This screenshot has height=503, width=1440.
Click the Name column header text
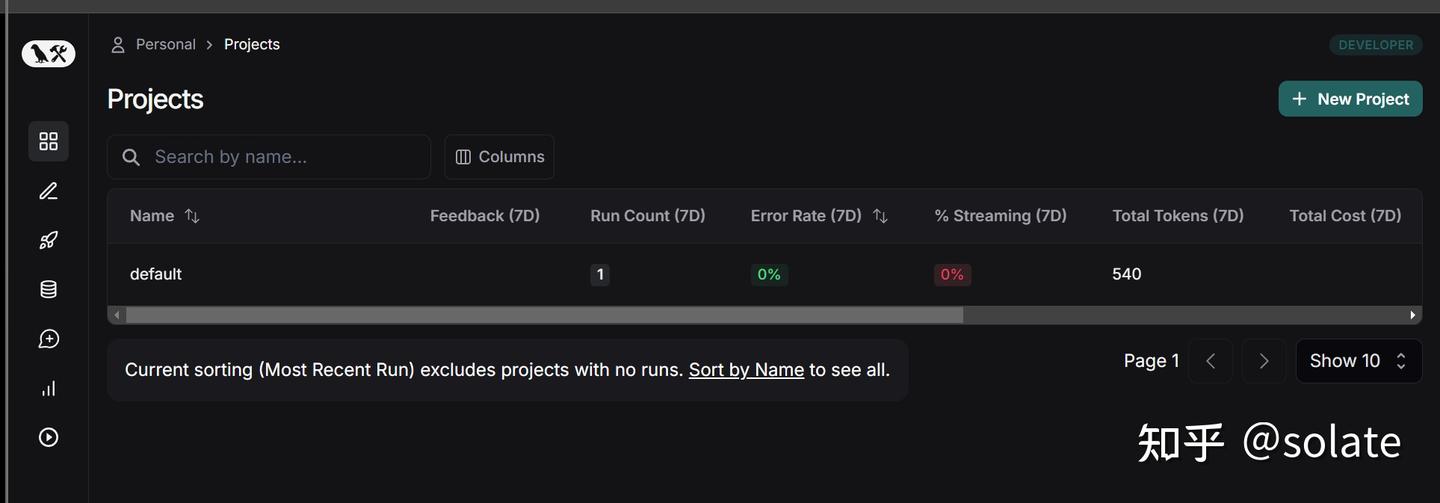pyautogui.click(x=152, y=216)
